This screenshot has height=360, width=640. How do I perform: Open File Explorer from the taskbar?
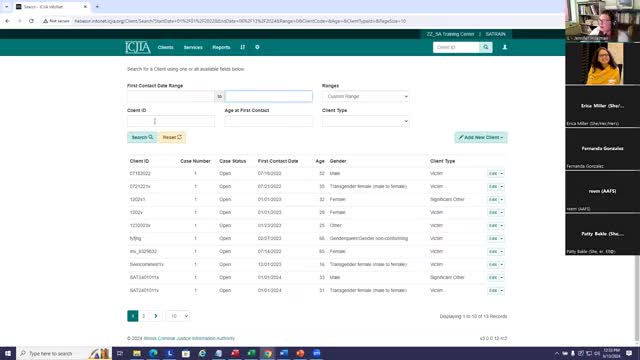[137, 353]
